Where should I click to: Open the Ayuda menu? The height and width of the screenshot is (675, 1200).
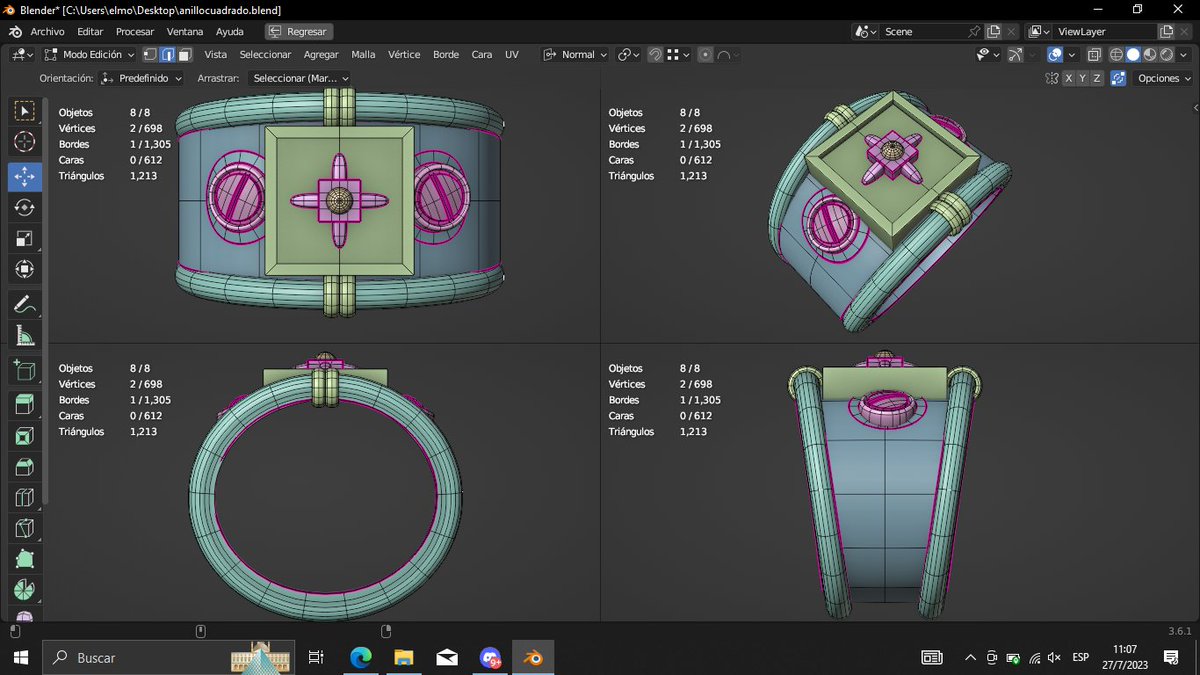click(x=230, y=32)
